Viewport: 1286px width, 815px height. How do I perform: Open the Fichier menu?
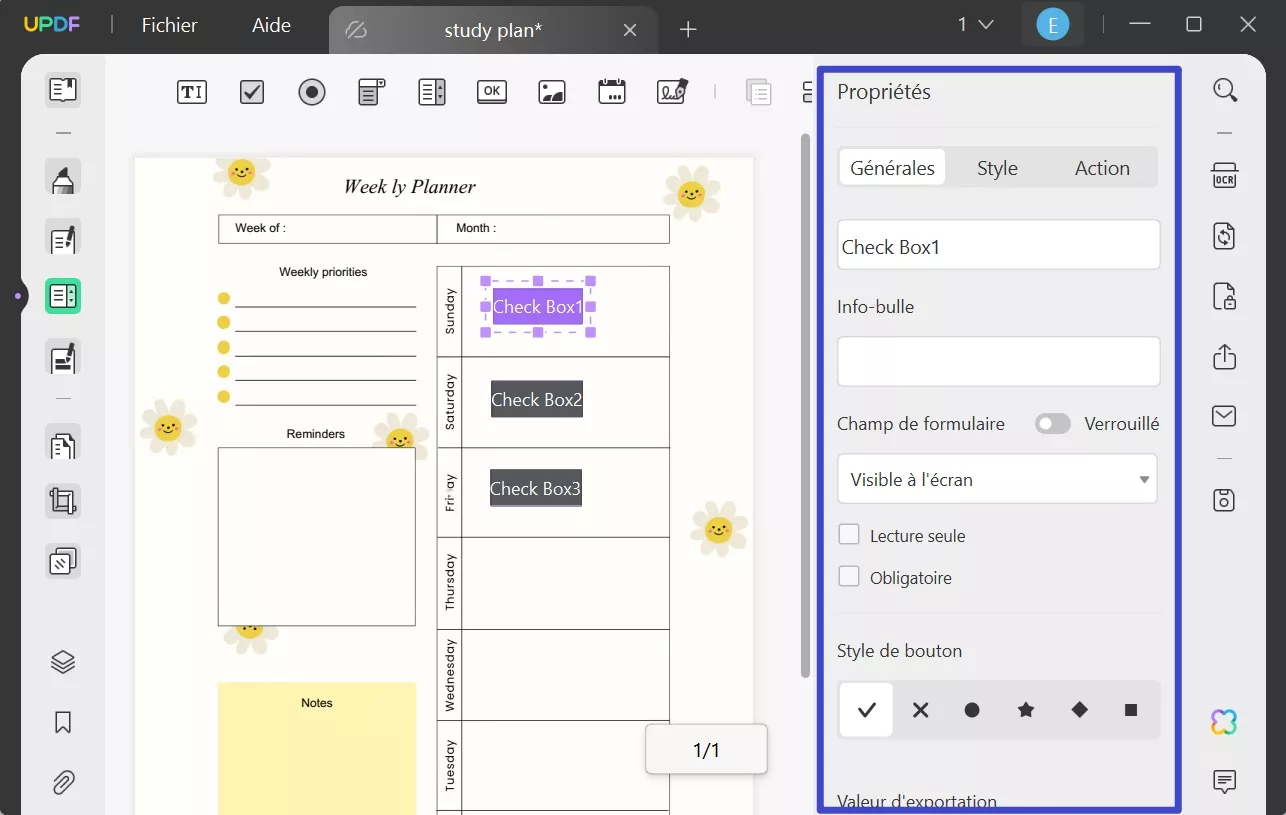170,26
